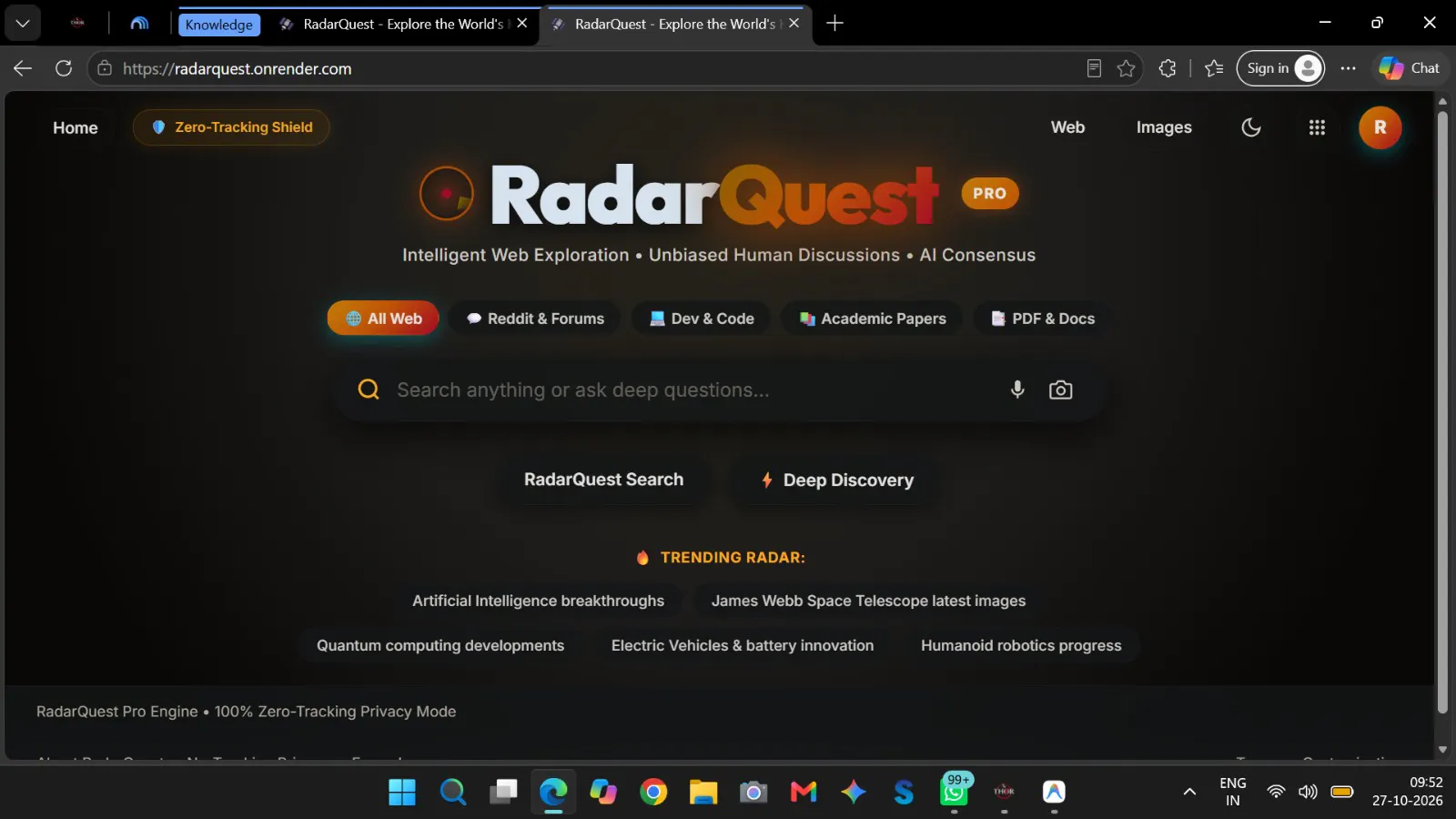The height and width of the screenshot is (819, 1456).
Task: Click the RadarQuest radar logo icon
Action: click(x=446, y=193)
